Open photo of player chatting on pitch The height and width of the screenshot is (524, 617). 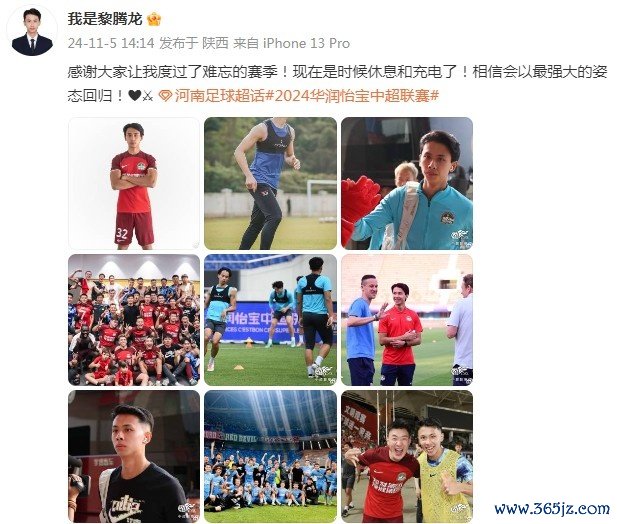click(x=407, y=320)
